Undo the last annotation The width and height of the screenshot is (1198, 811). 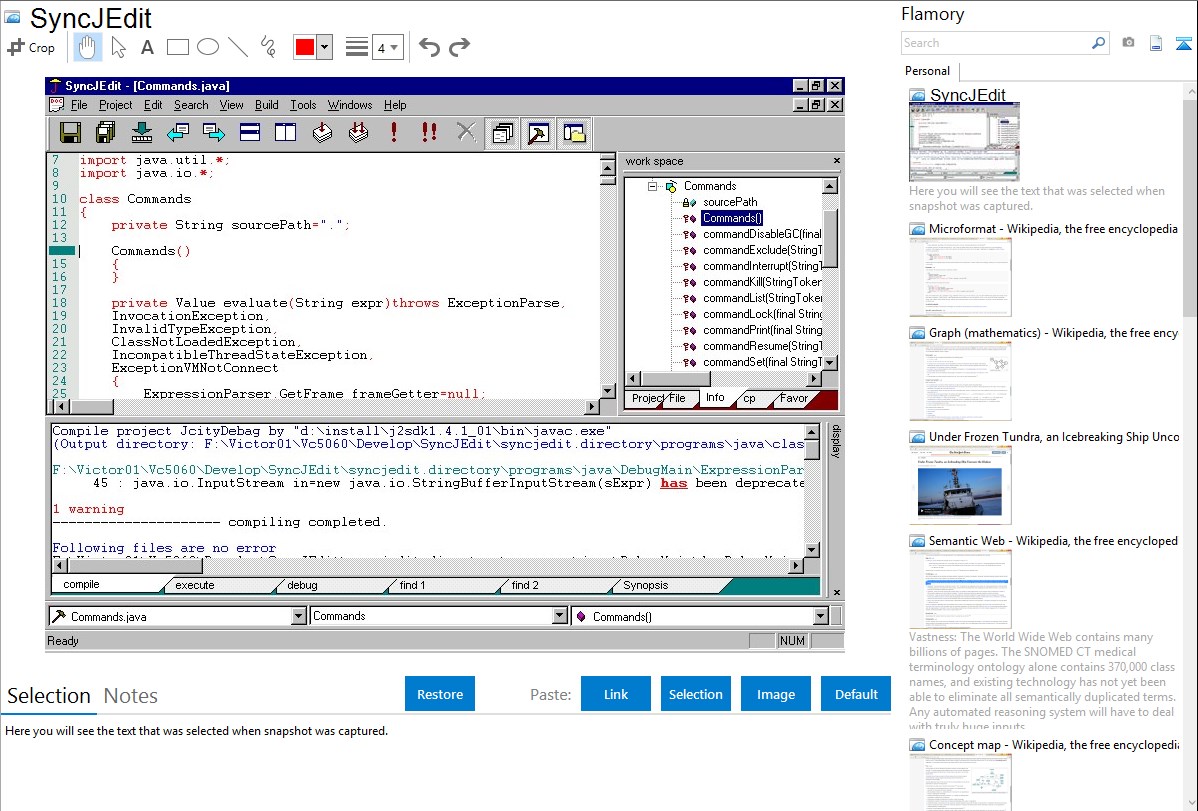click(x=429, y=47)
